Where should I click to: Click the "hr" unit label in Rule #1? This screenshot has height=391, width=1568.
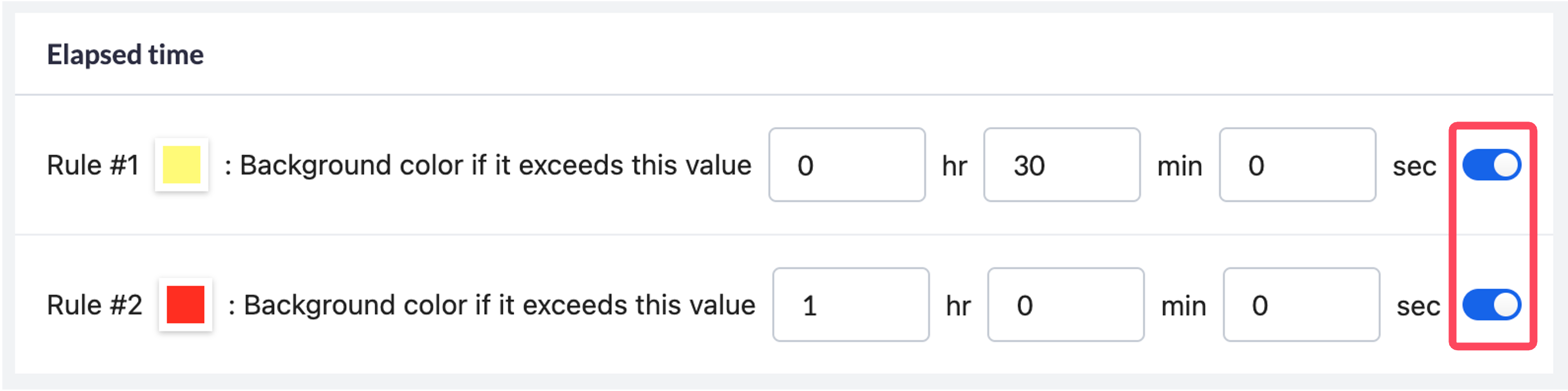coord(954,166)
